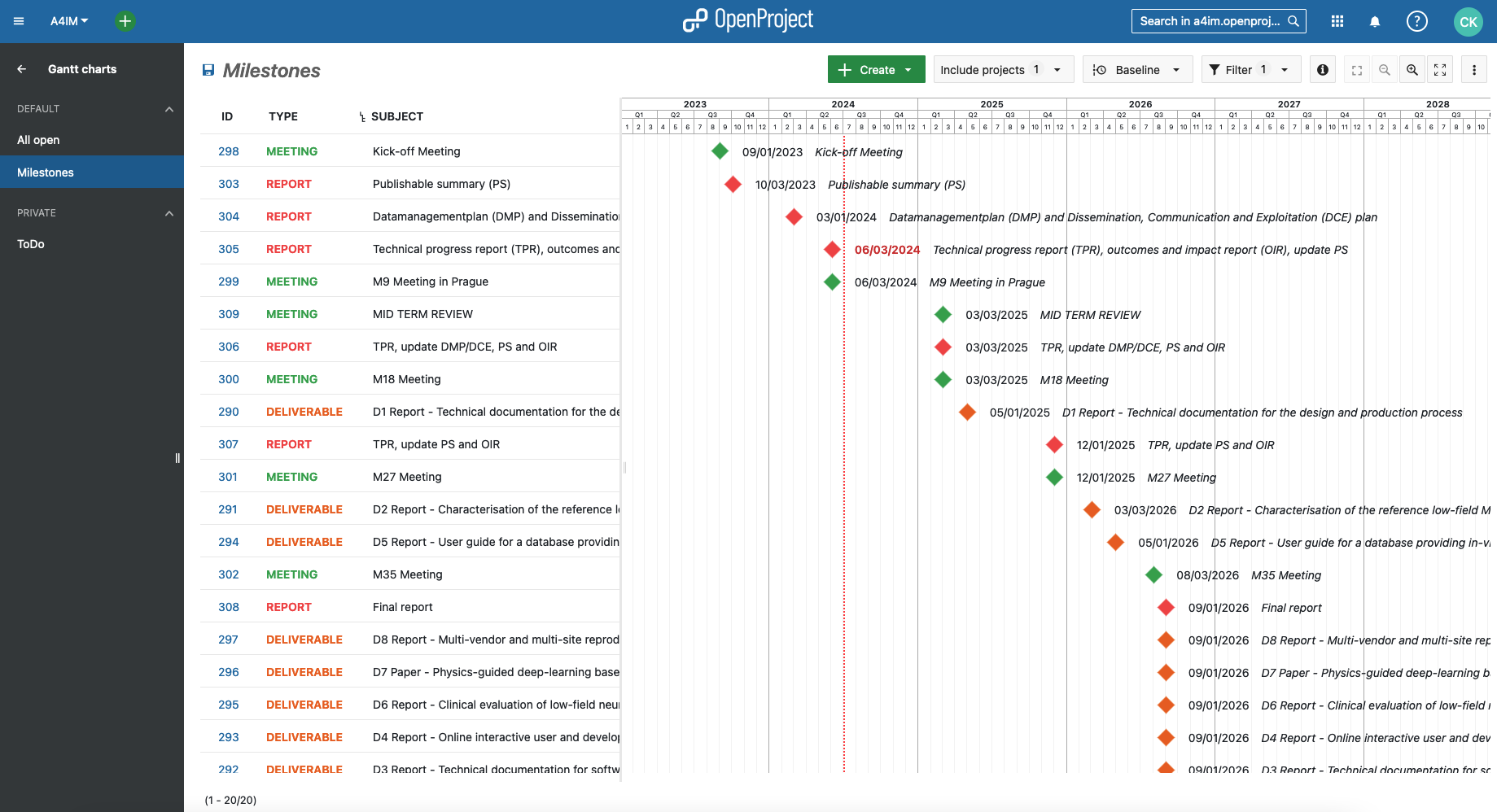Image resolution: width=1497 pixels, height=812 pixels.
Task: Zoom out of the Gantt chart
Action: tap(1385, 69)
